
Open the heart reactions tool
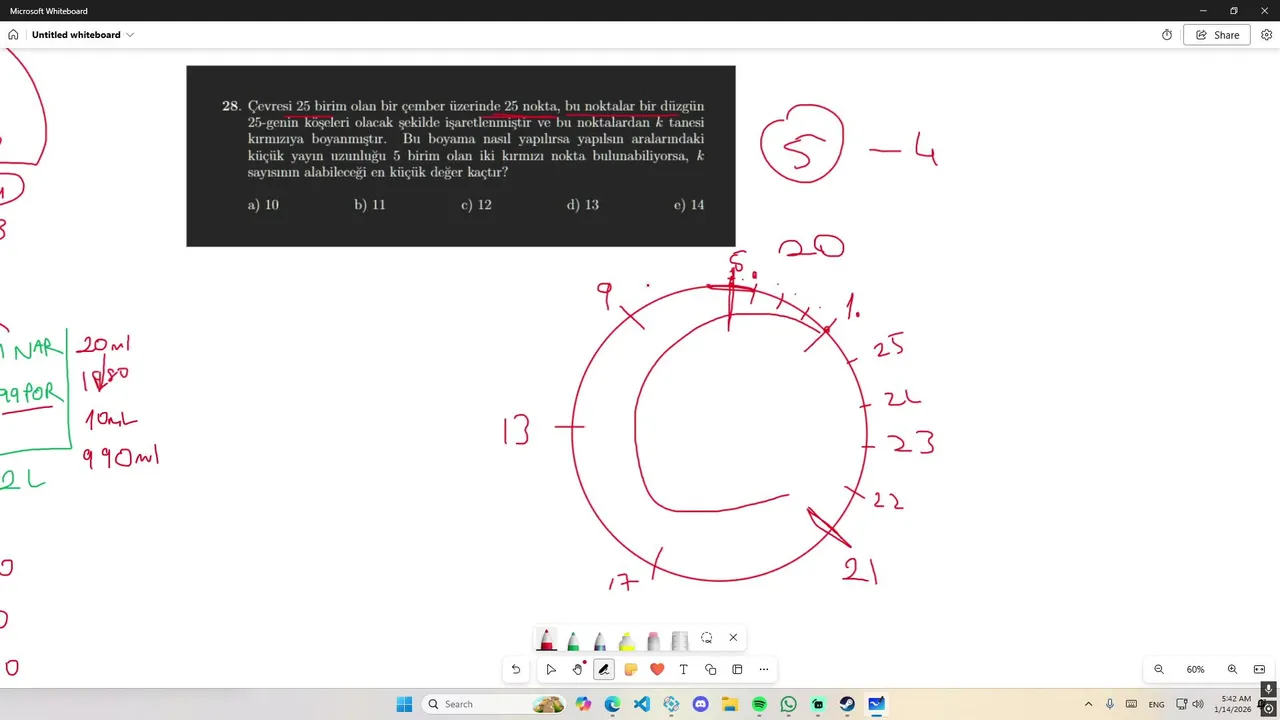click(657, 670)
